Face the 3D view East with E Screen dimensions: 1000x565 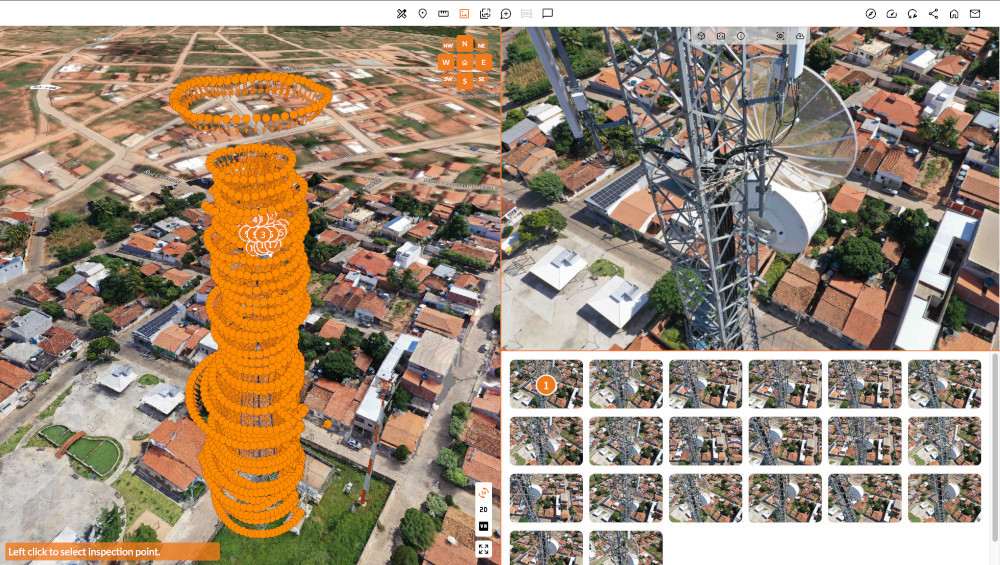point(483,62)
